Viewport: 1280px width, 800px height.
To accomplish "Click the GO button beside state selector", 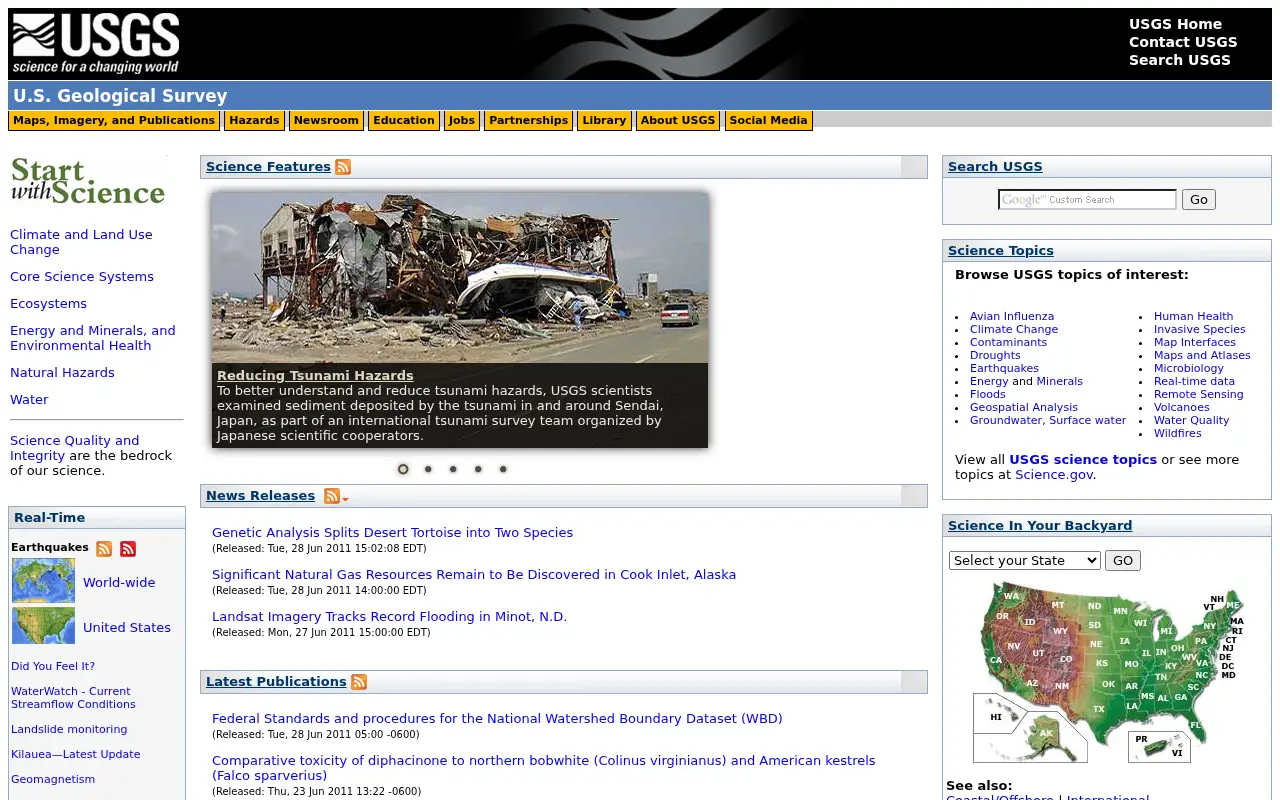I will pos(1123,561).
